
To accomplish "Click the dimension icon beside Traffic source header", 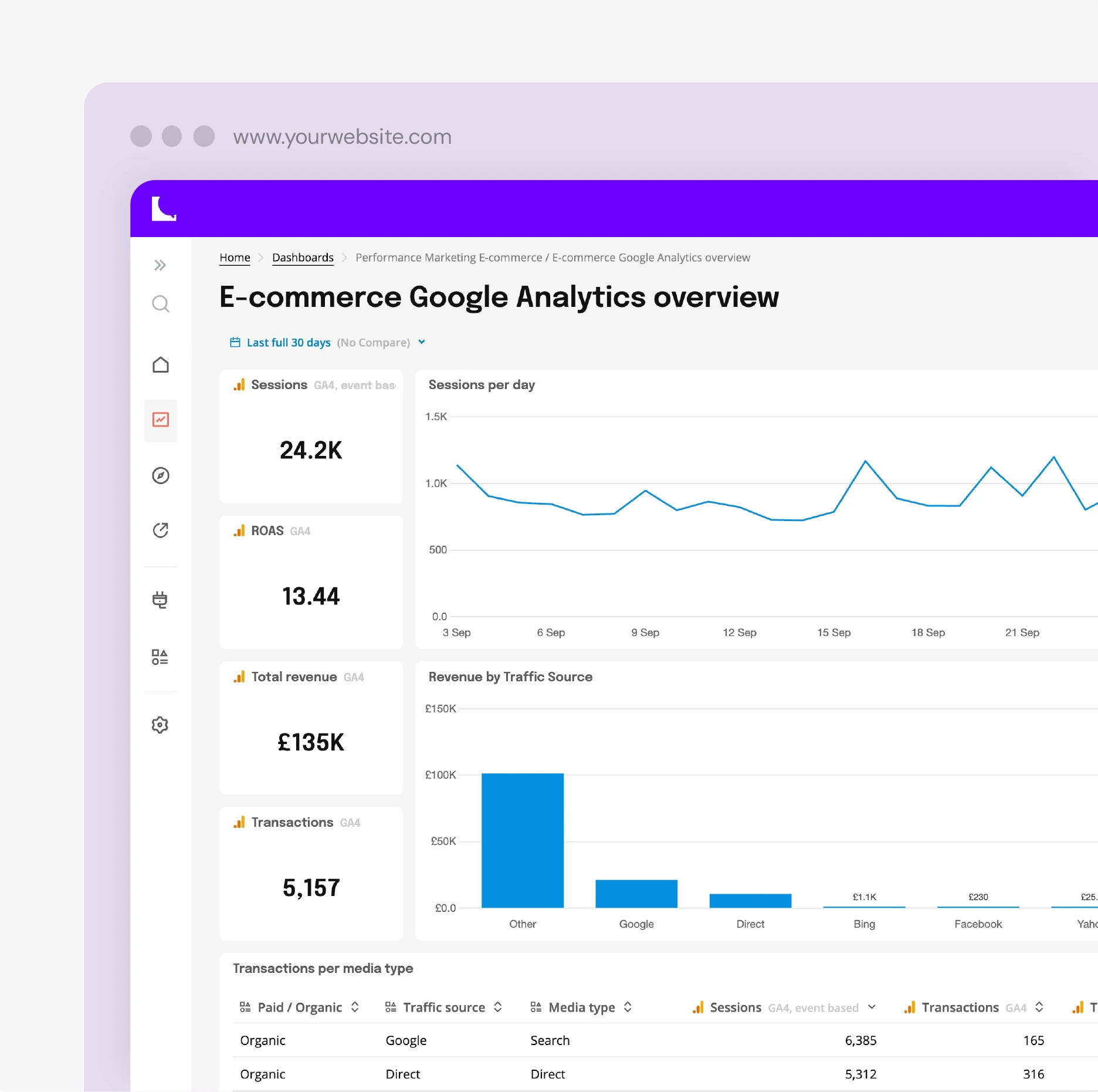I will pyautogui.click(x=391, y=1007).
